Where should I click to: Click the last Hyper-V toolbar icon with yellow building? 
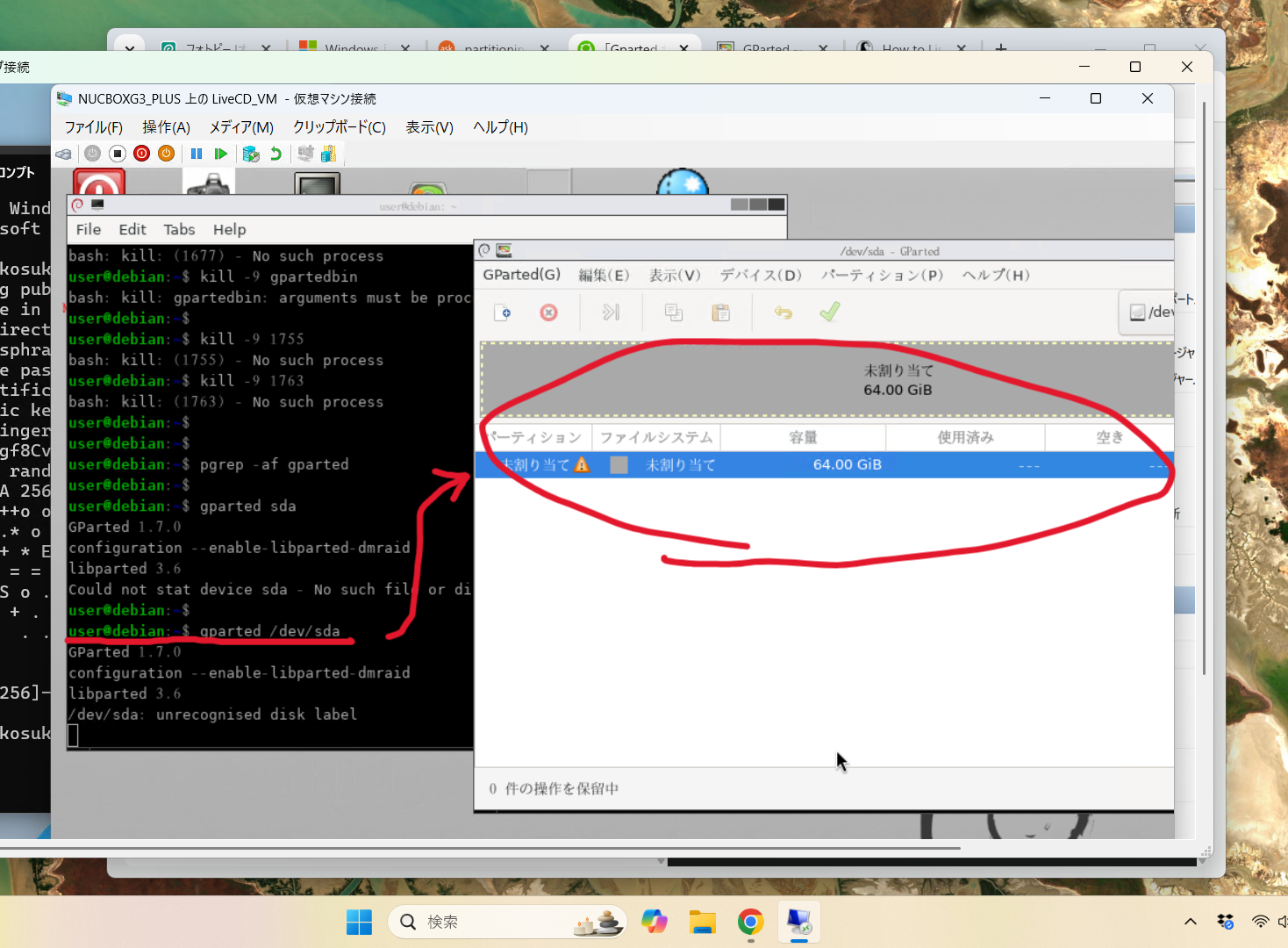pos(329,154)
